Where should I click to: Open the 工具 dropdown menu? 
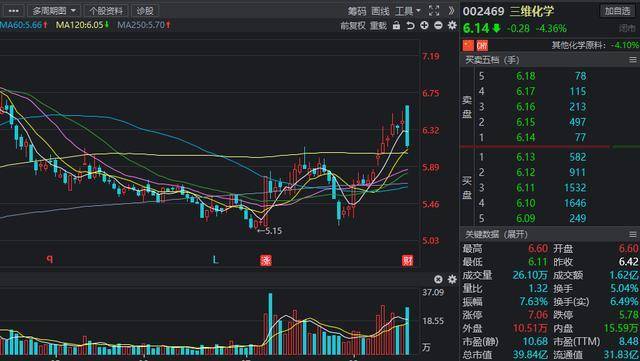[407, 11]
